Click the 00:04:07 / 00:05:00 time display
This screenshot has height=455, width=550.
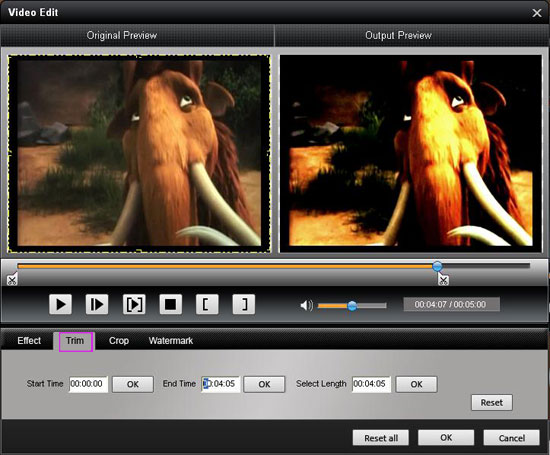point(451,304)
